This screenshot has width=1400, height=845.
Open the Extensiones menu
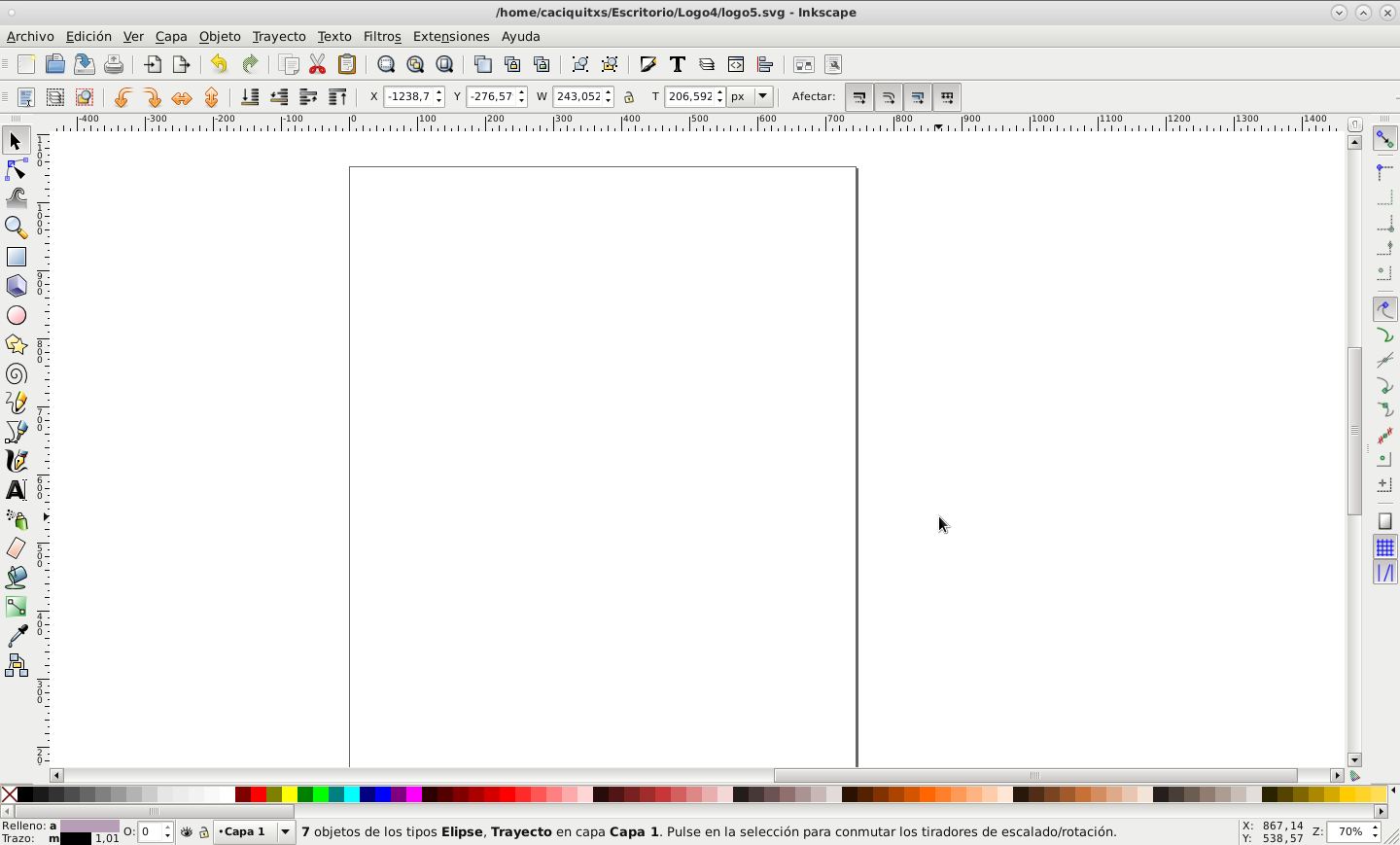point(451,36)
